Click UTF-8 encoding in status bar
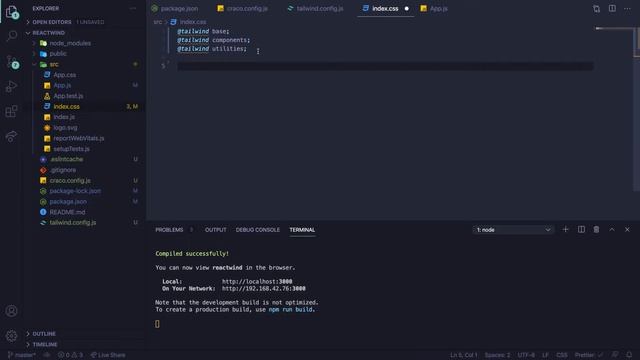The width and height of the screenshot is (640, 360). click(x=526, y=355)
